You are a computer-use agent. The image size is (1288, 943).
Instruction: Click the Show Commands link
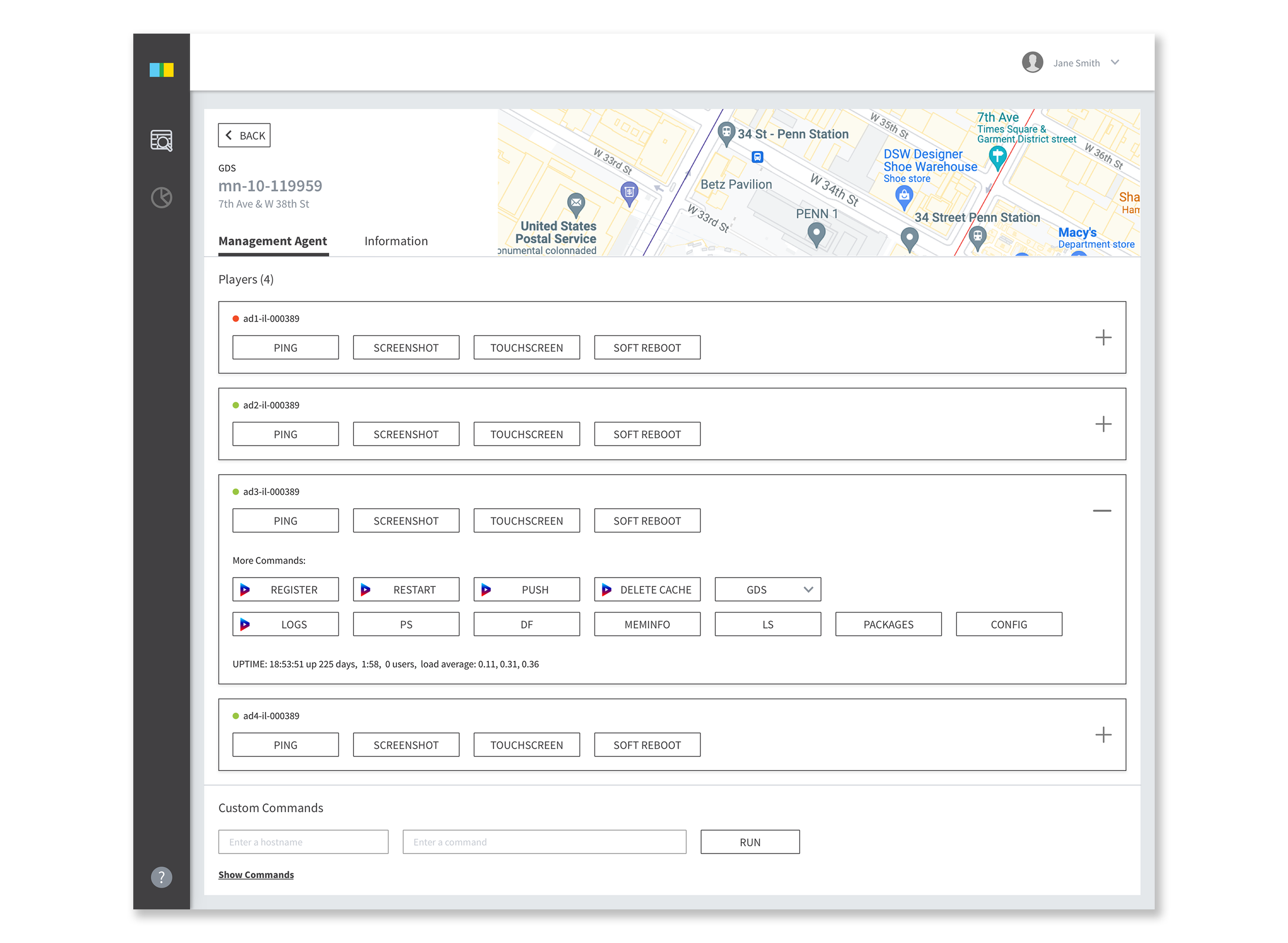(256, 874)
